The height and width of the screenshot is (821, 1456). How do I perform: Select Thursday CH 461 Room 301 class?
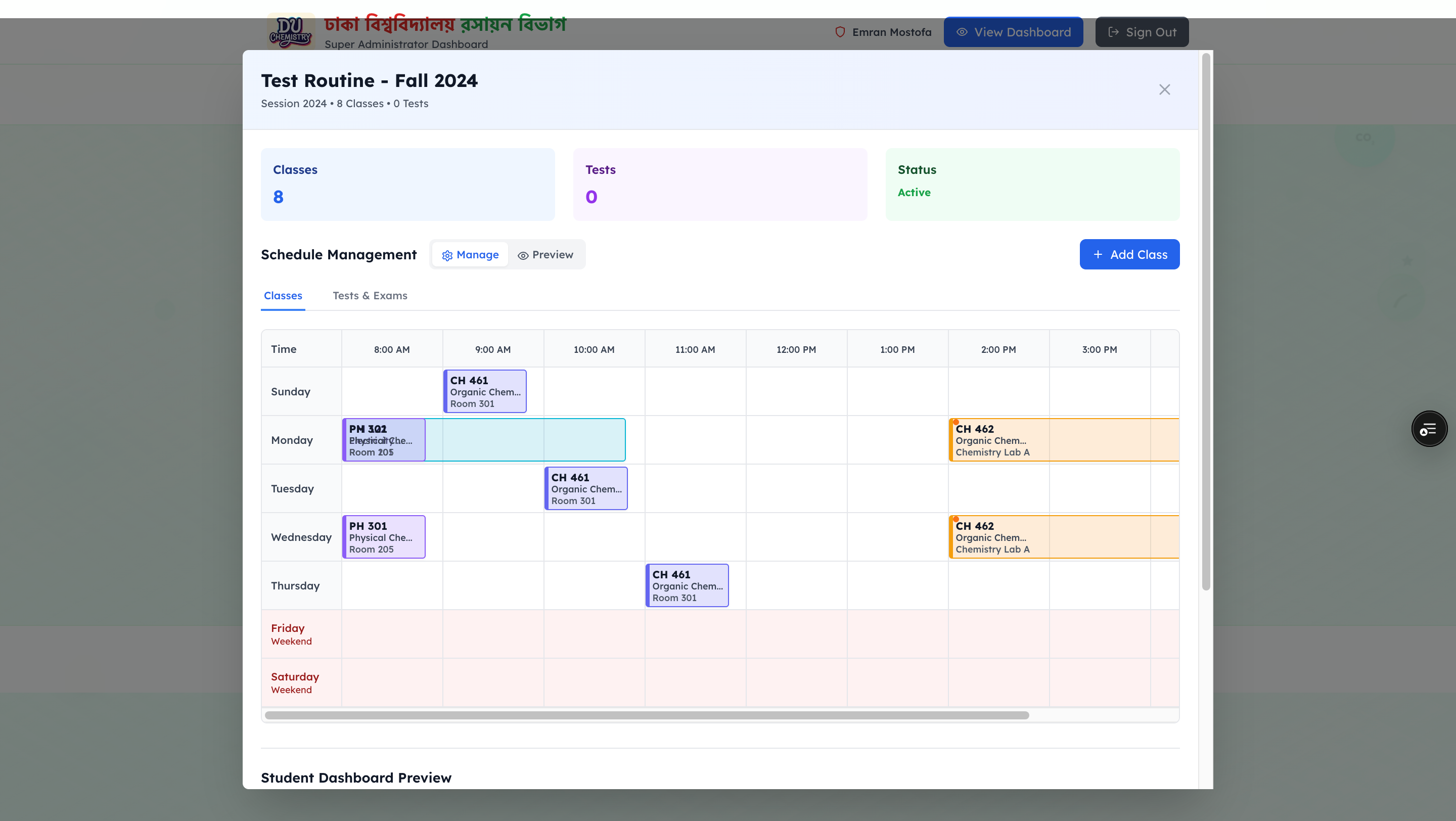(x=687, y=586)
